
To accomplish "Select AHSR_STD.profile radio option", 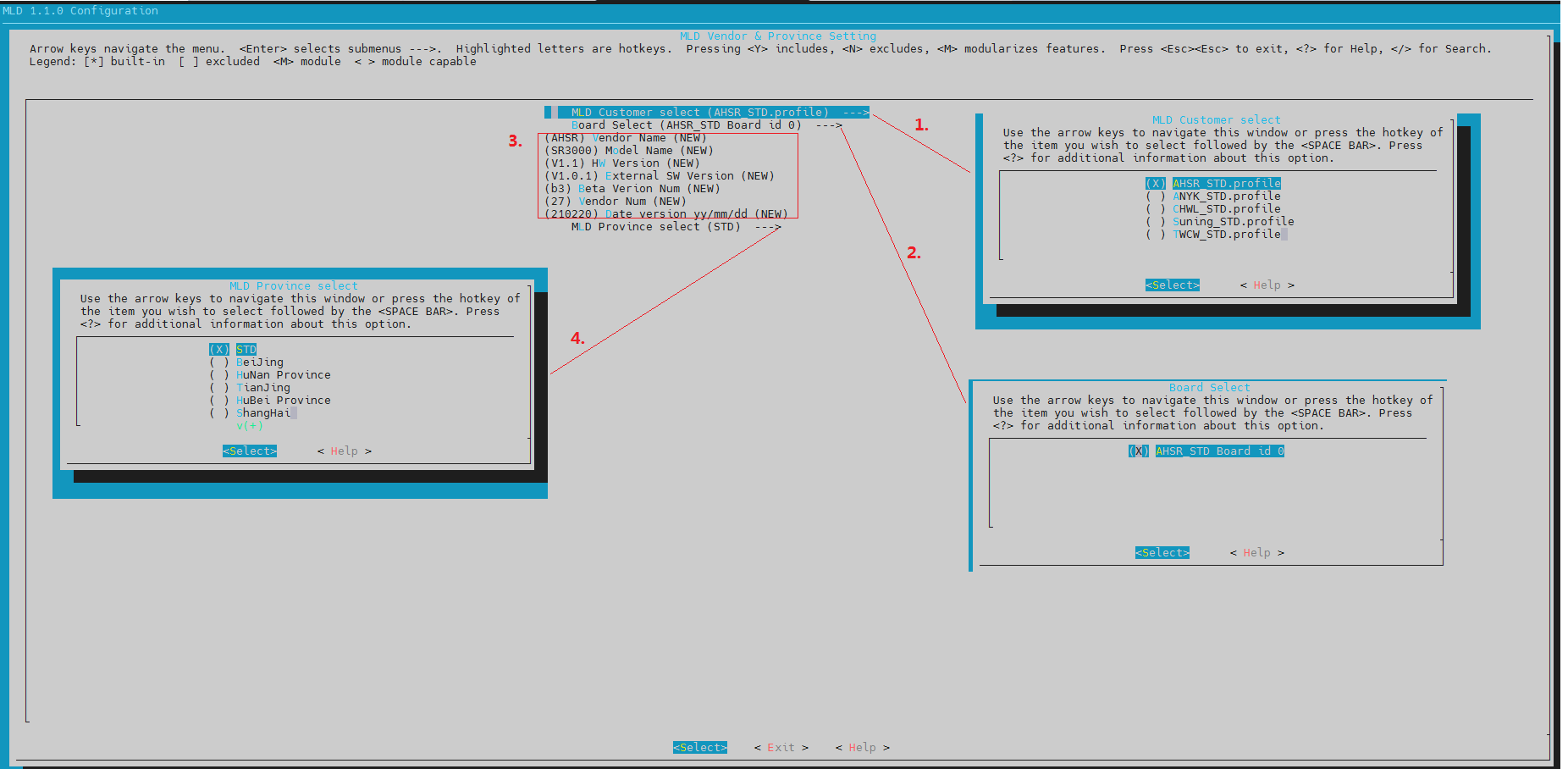I will [x=1212, y=183].
